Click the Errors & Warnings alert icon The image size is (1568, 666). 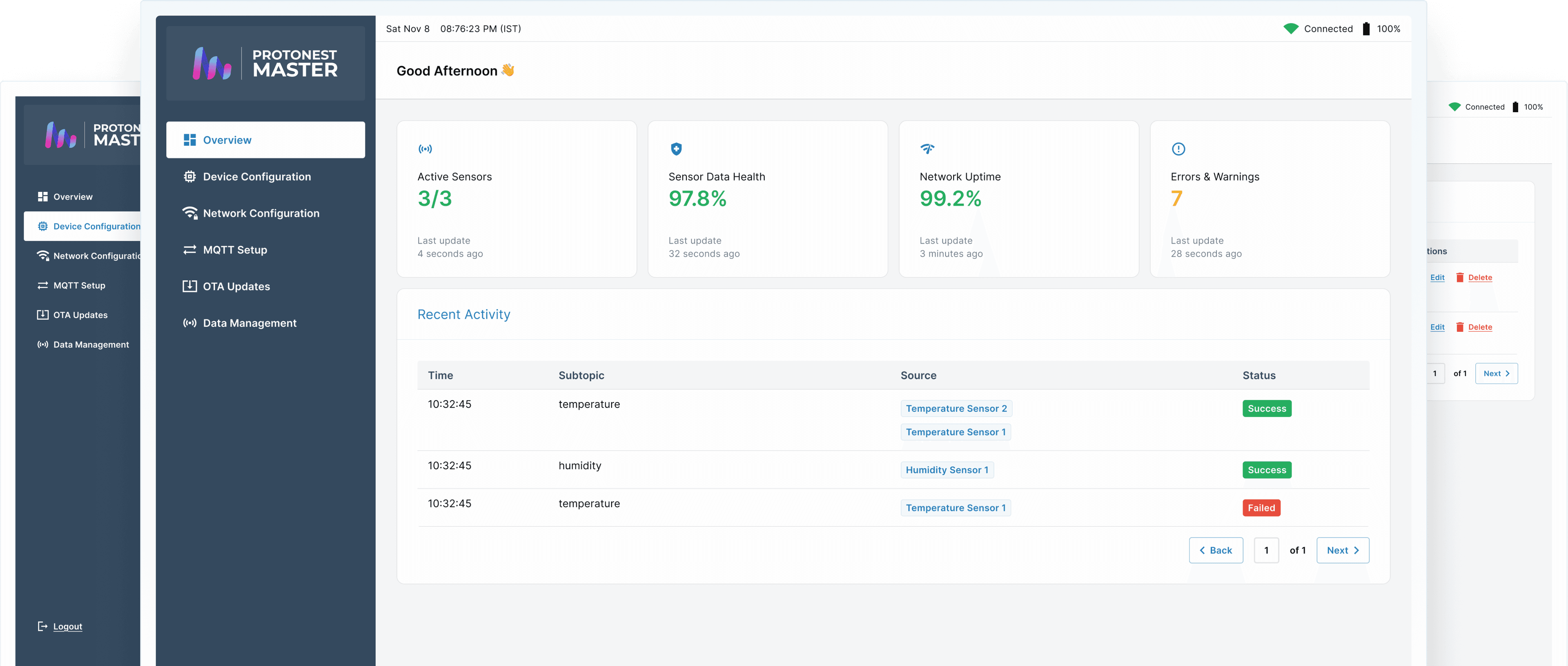pos(1178,149)
